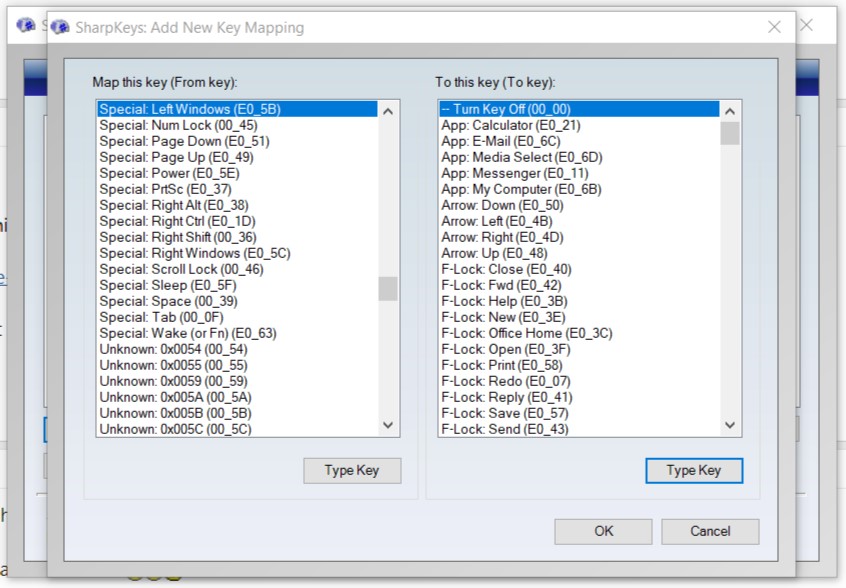Select F-Lock: Reply (E0_41)
846x588 pixels.
point(579,398)
